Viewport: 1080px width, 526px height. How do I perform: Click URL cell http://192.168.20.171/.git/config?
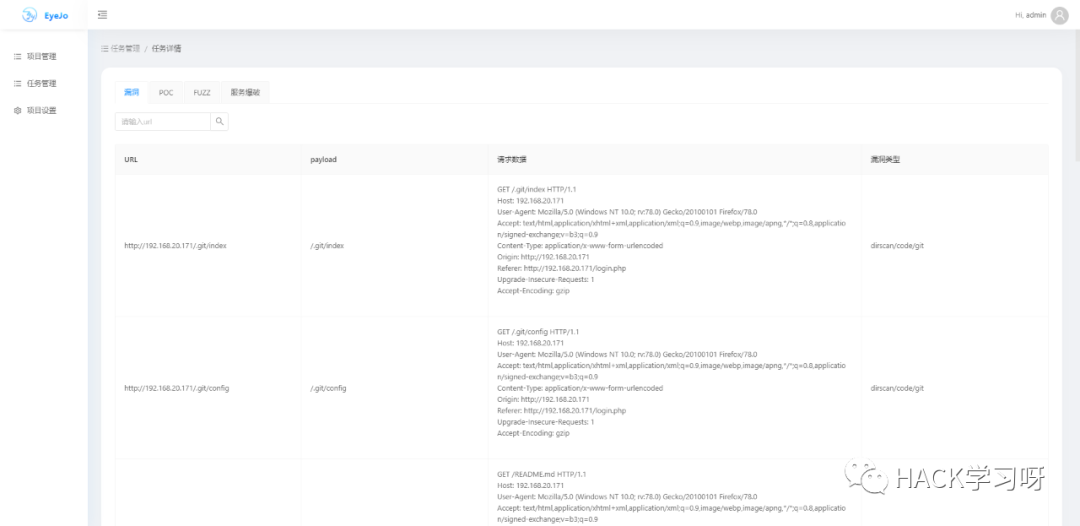click(176, 388)
